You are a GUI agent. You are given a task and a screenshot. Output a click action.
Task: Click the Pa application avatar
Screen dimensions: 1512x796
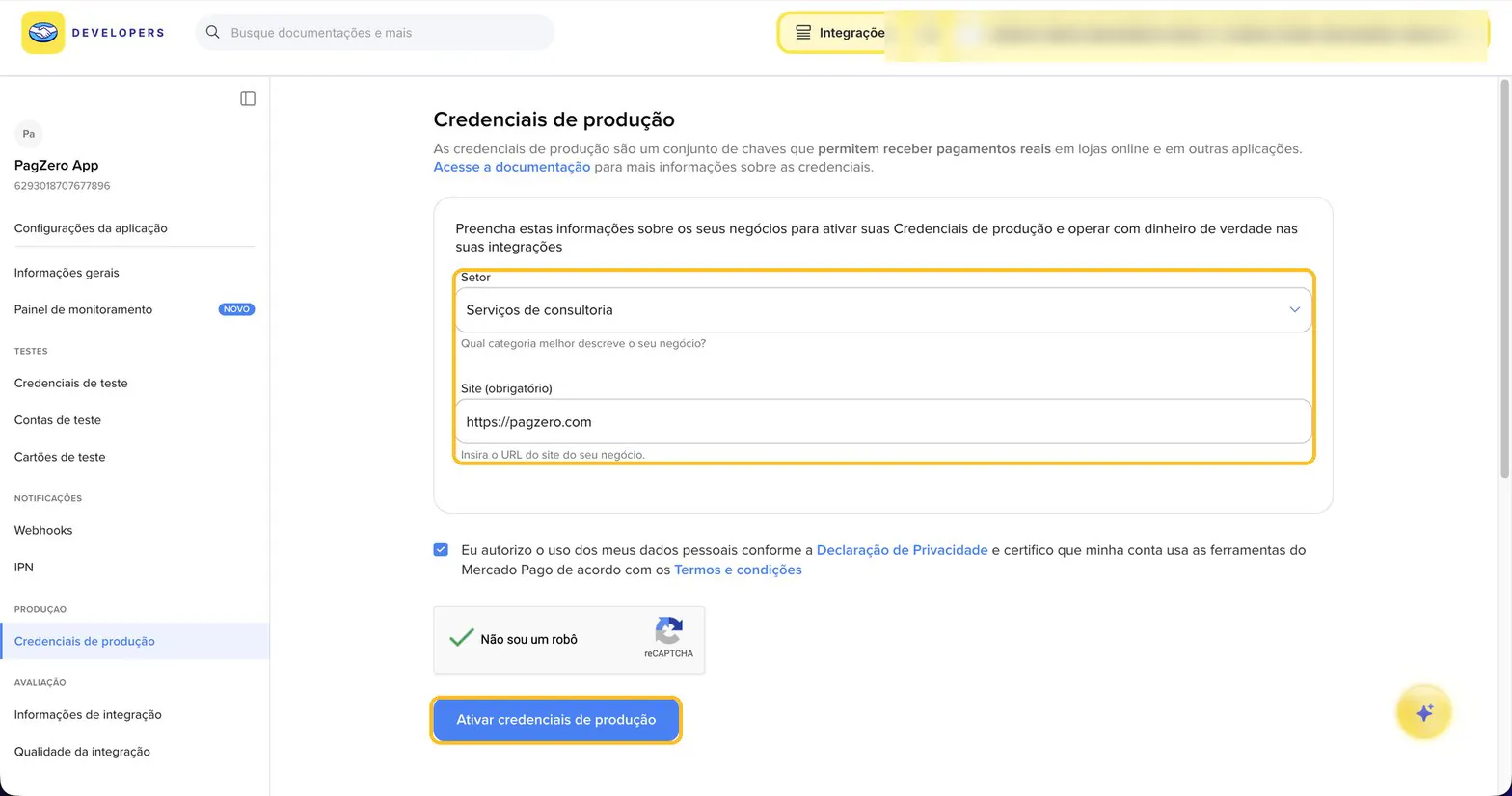point(29,134)
